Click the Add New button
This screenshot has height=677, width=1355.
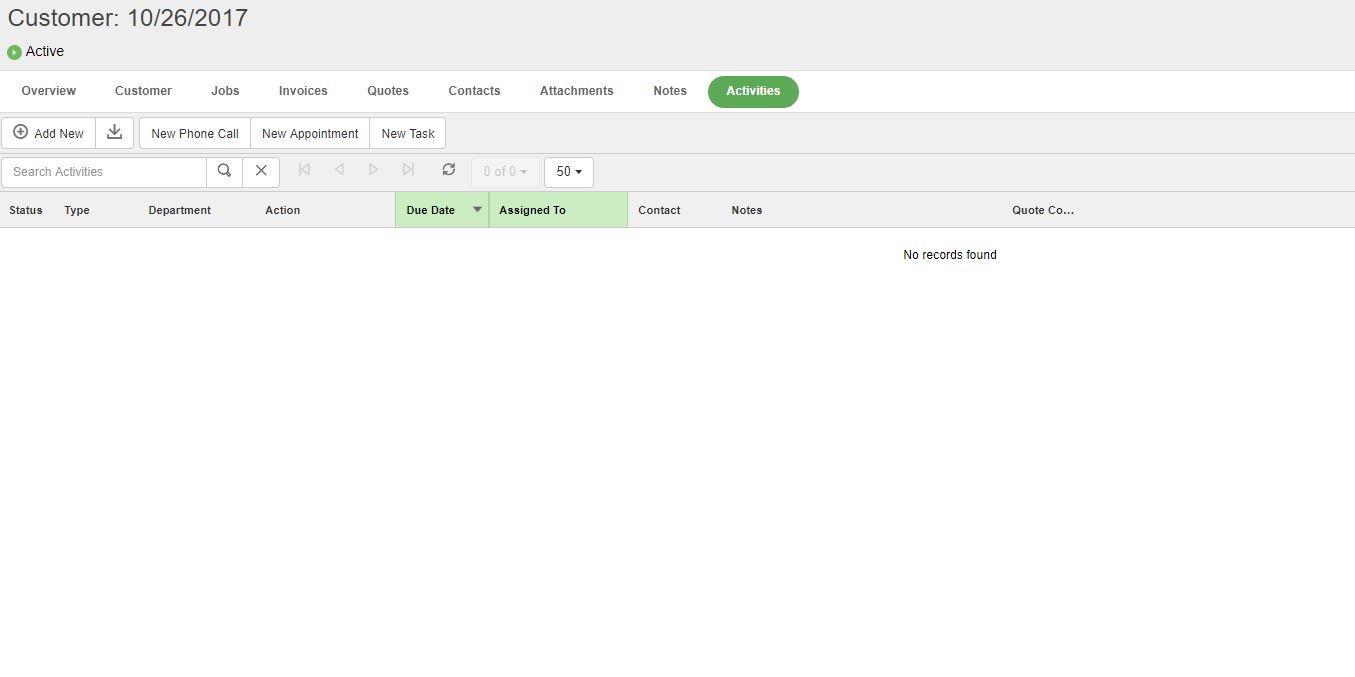pos(49,133)
